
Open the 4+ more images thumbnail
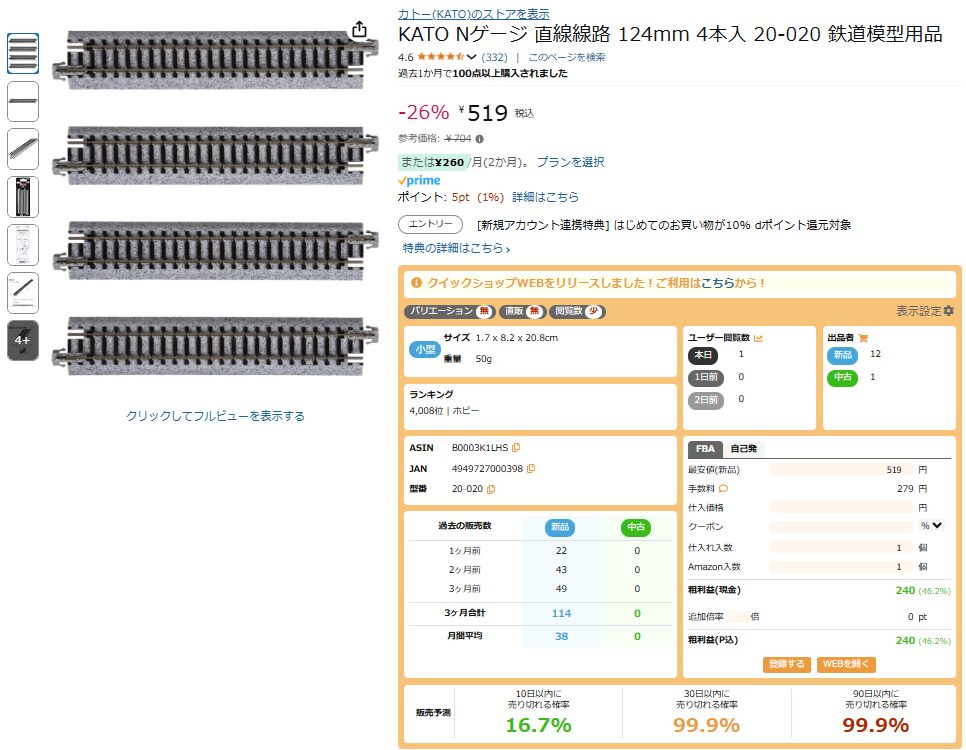[23, 340]
